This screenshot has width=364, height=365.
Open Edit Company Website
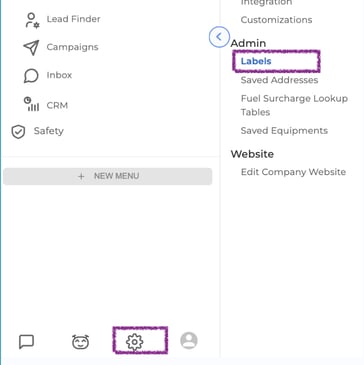pyautogui.click(x=293, y=172)
